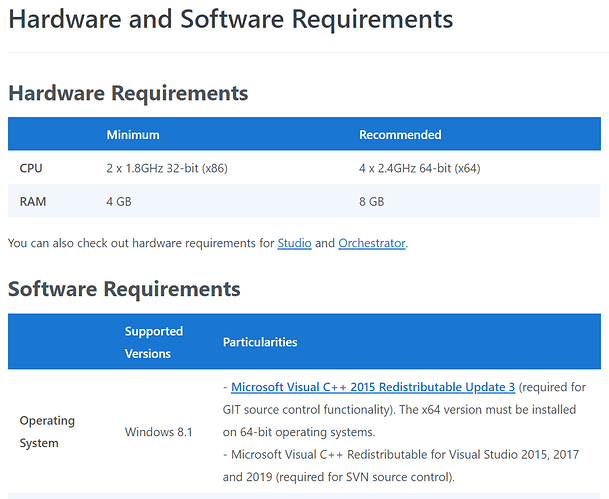609x499 pixels.
Task: Click the 2 x 1.8GHz 32-bit cell
Action: coord(167,168)
